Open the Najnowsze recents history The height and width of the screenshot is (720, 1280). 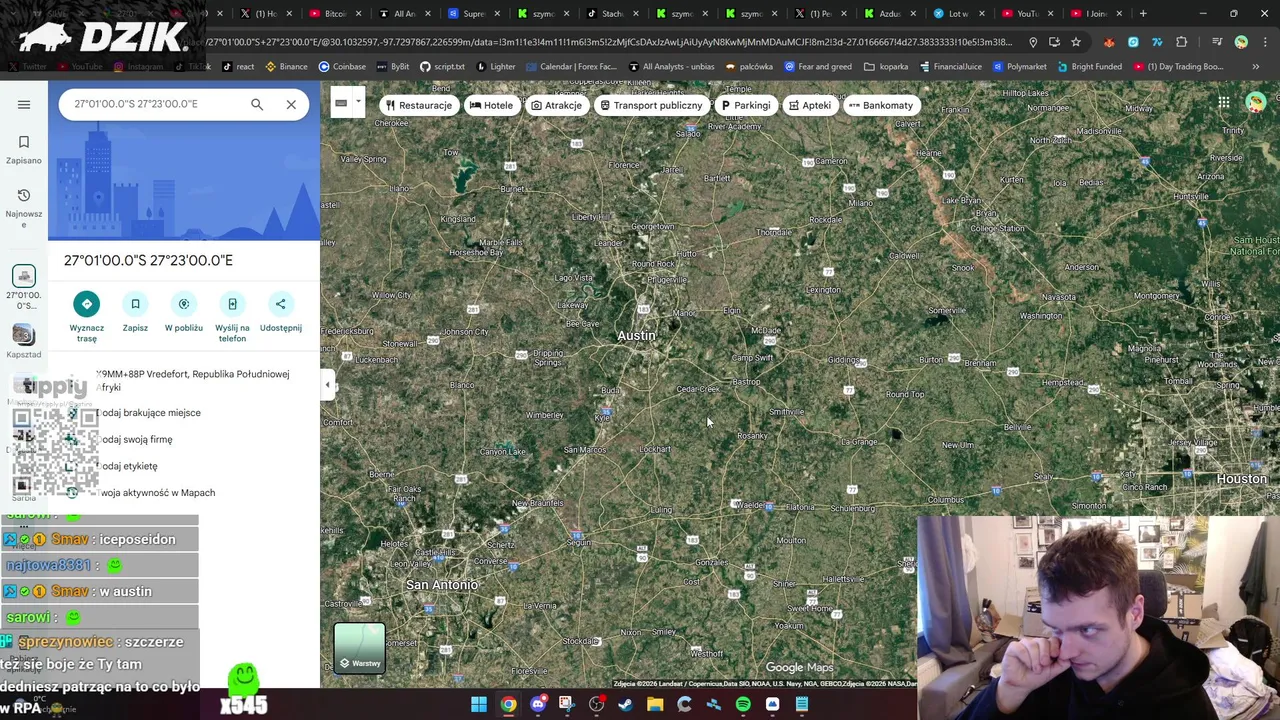click(x=24, y=207)
